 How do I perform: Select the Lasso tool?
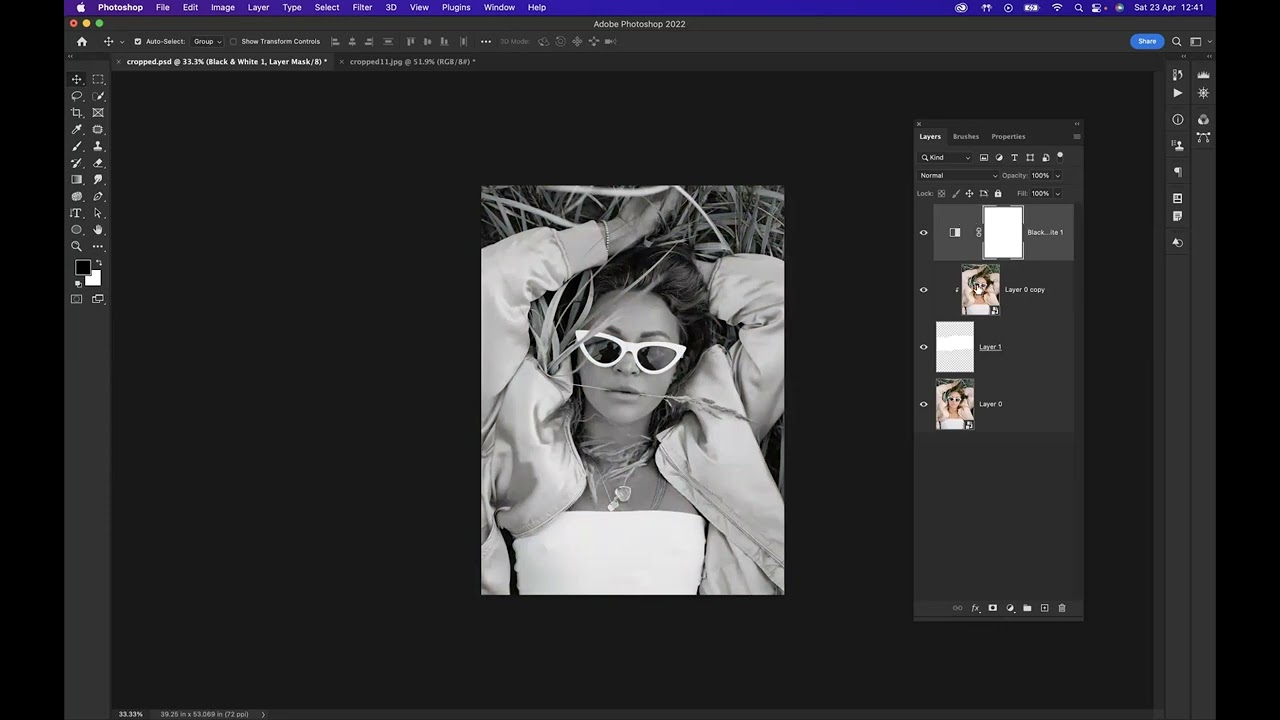pos(77,96)
